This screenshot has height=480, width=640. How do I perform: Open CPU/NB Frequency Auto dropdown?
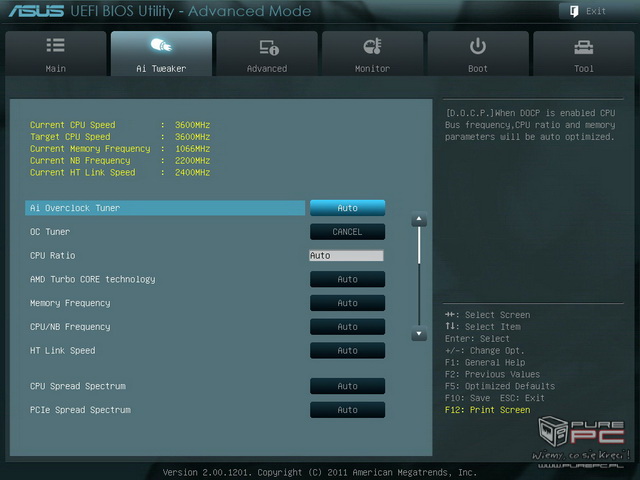[x=347, y=327]
